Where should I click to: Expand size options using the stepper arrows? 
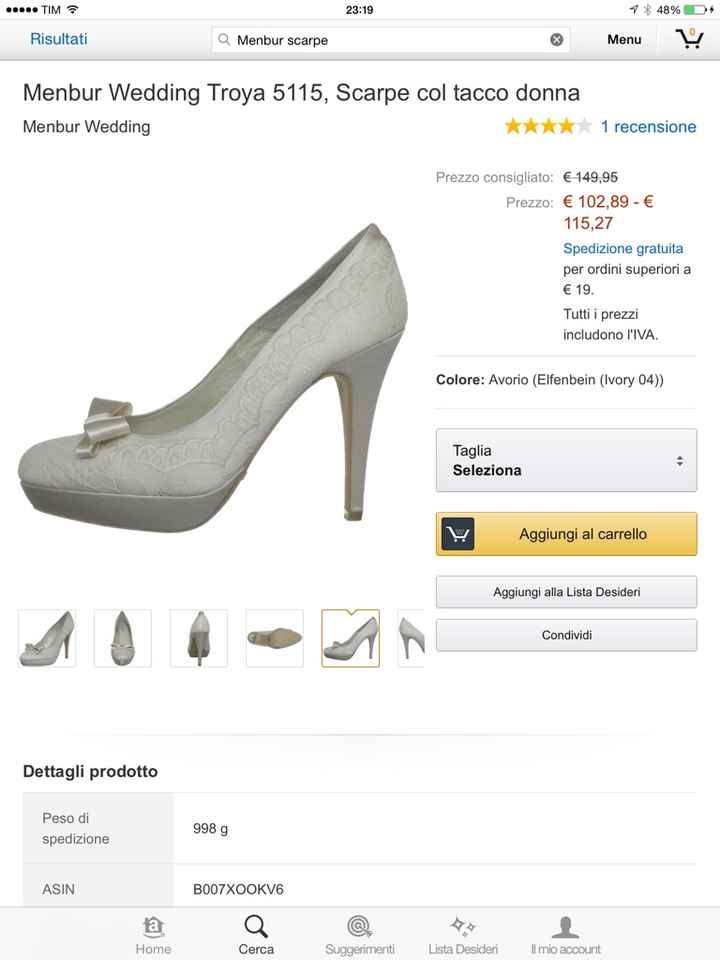682,460
